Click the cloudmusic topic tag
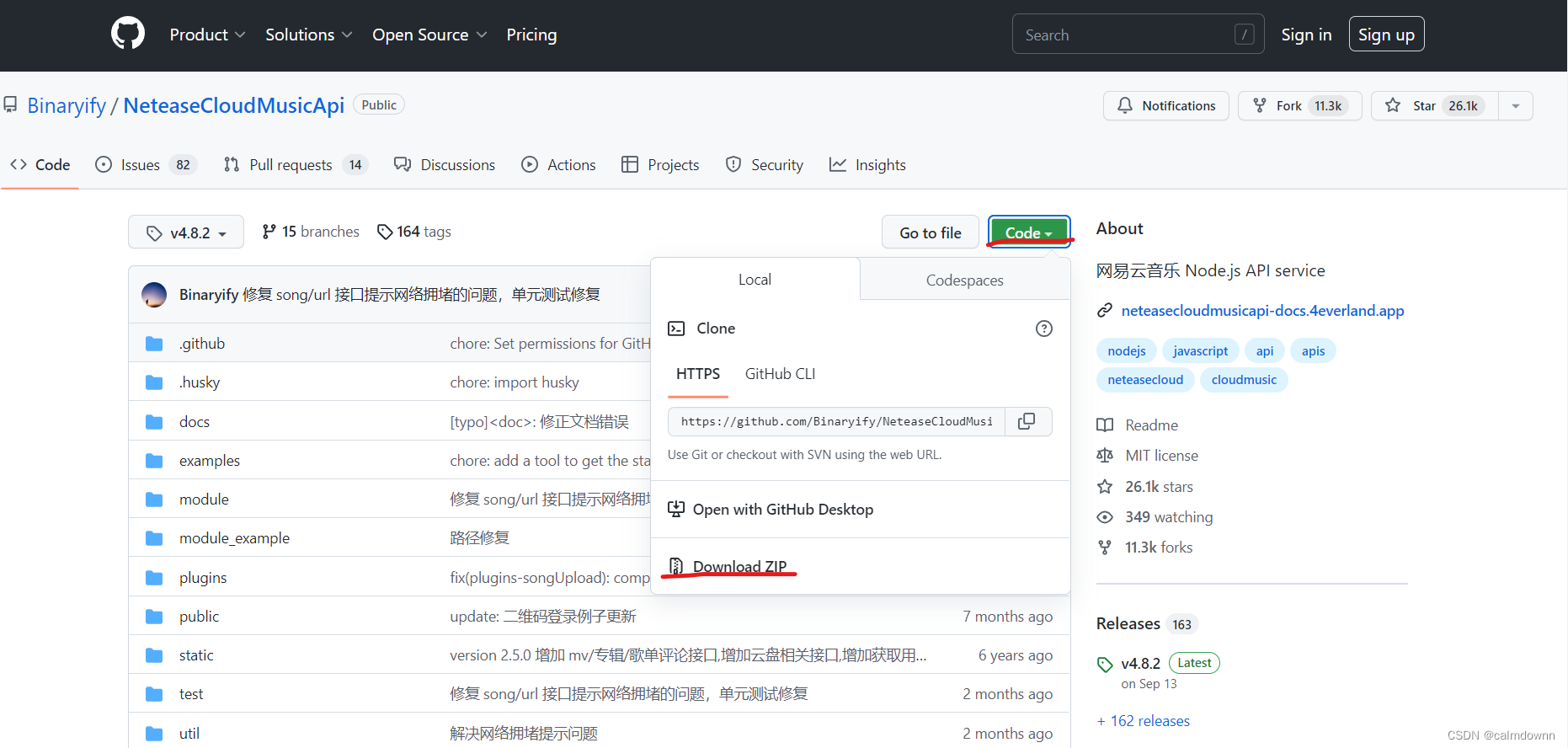1568x748 pixels. [1244, 380]
